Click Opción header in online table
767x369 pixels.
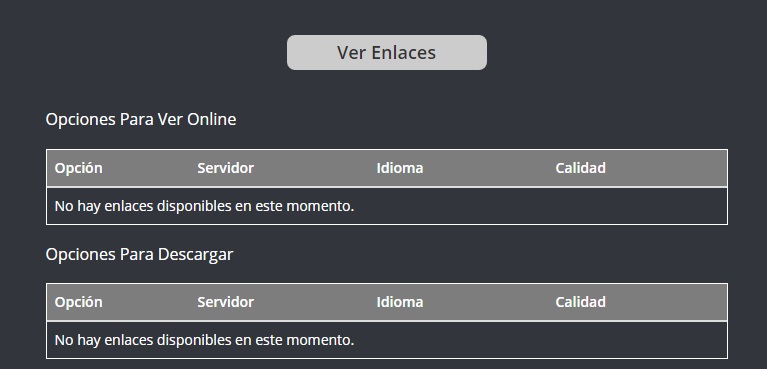pos(78,168)
